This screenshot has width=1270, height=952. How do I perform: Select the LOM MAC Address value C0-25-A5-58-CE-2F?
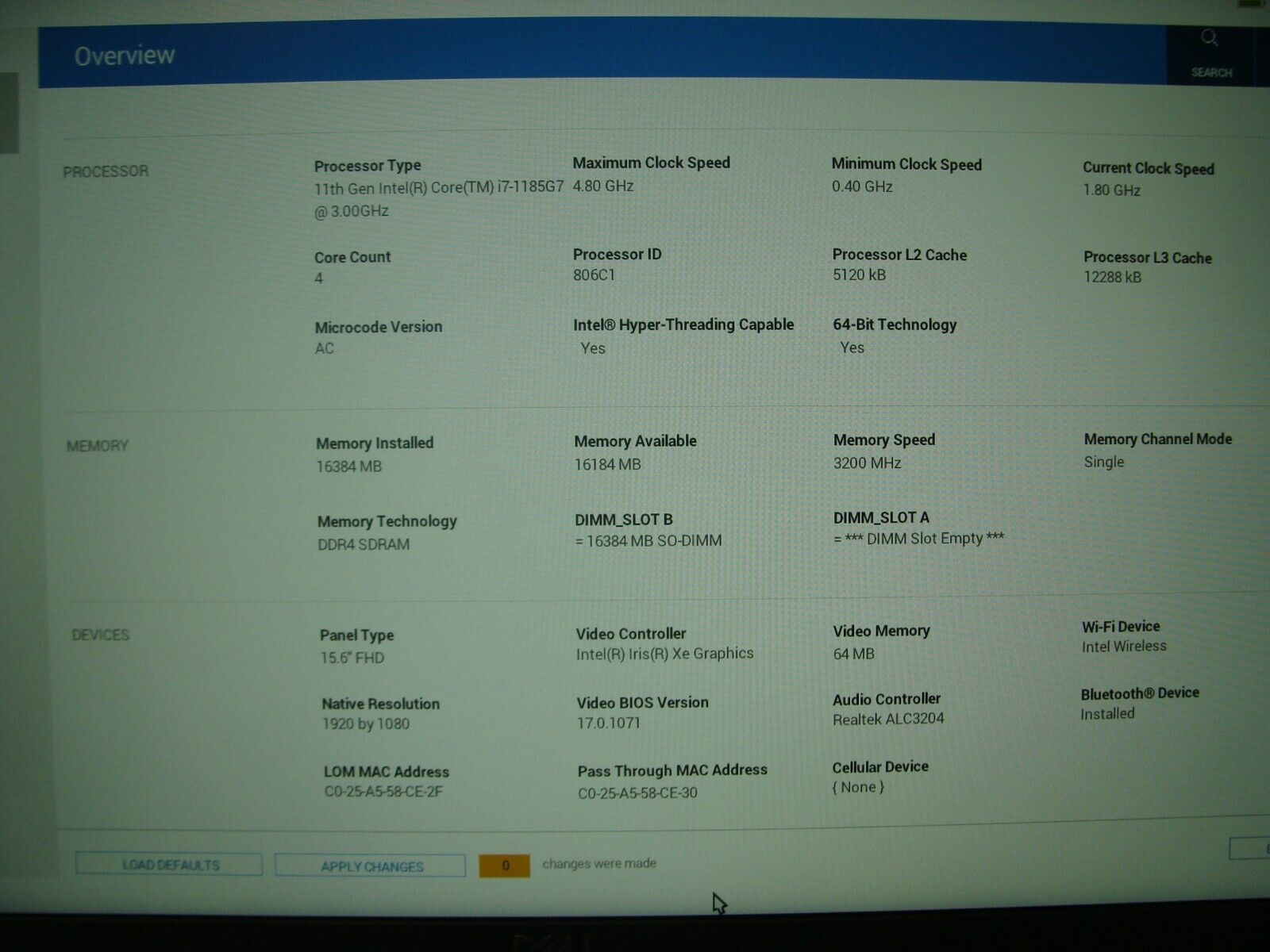click(x=383, y=792)
